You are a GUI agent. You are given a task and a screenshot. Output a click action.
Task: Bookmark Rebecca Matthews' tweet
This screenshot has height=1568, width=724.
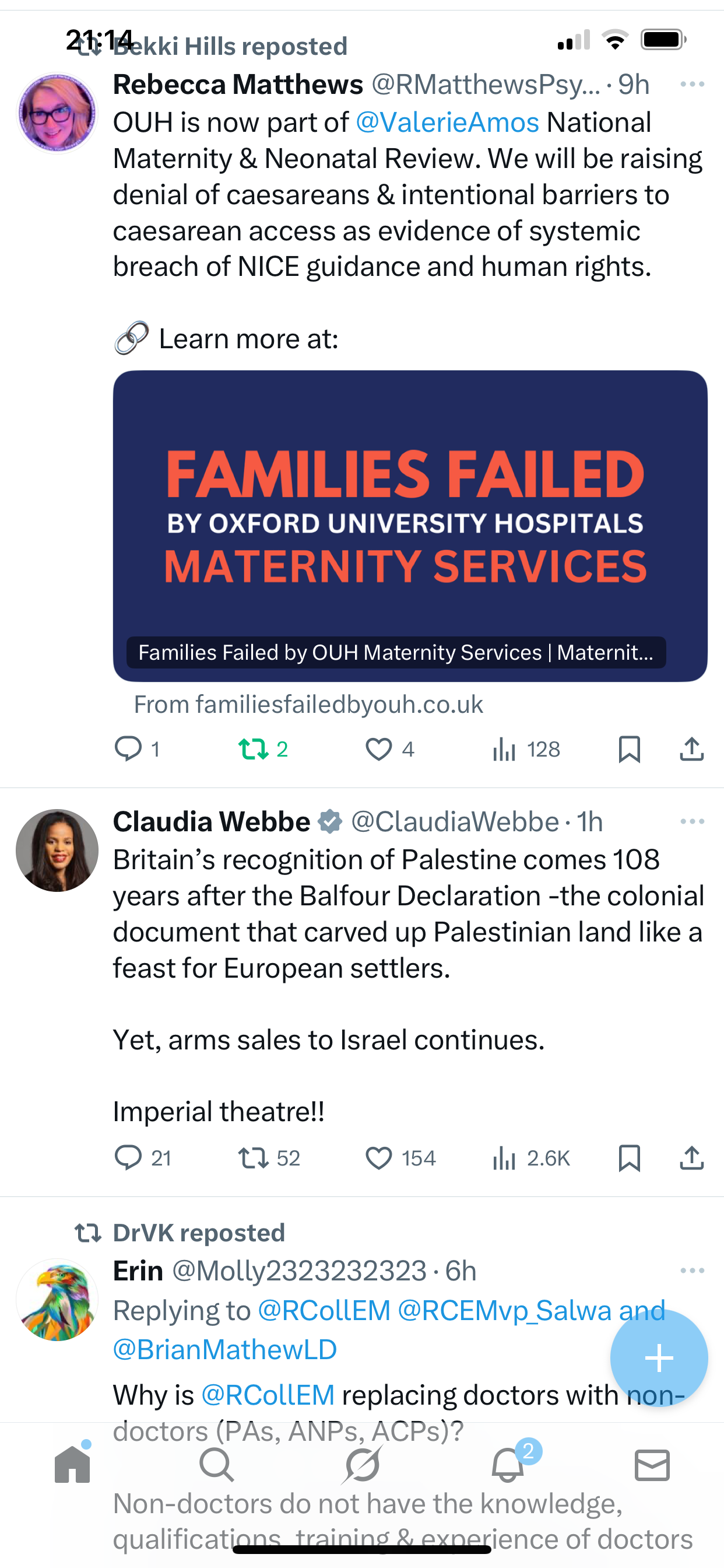tap(629, 748)
